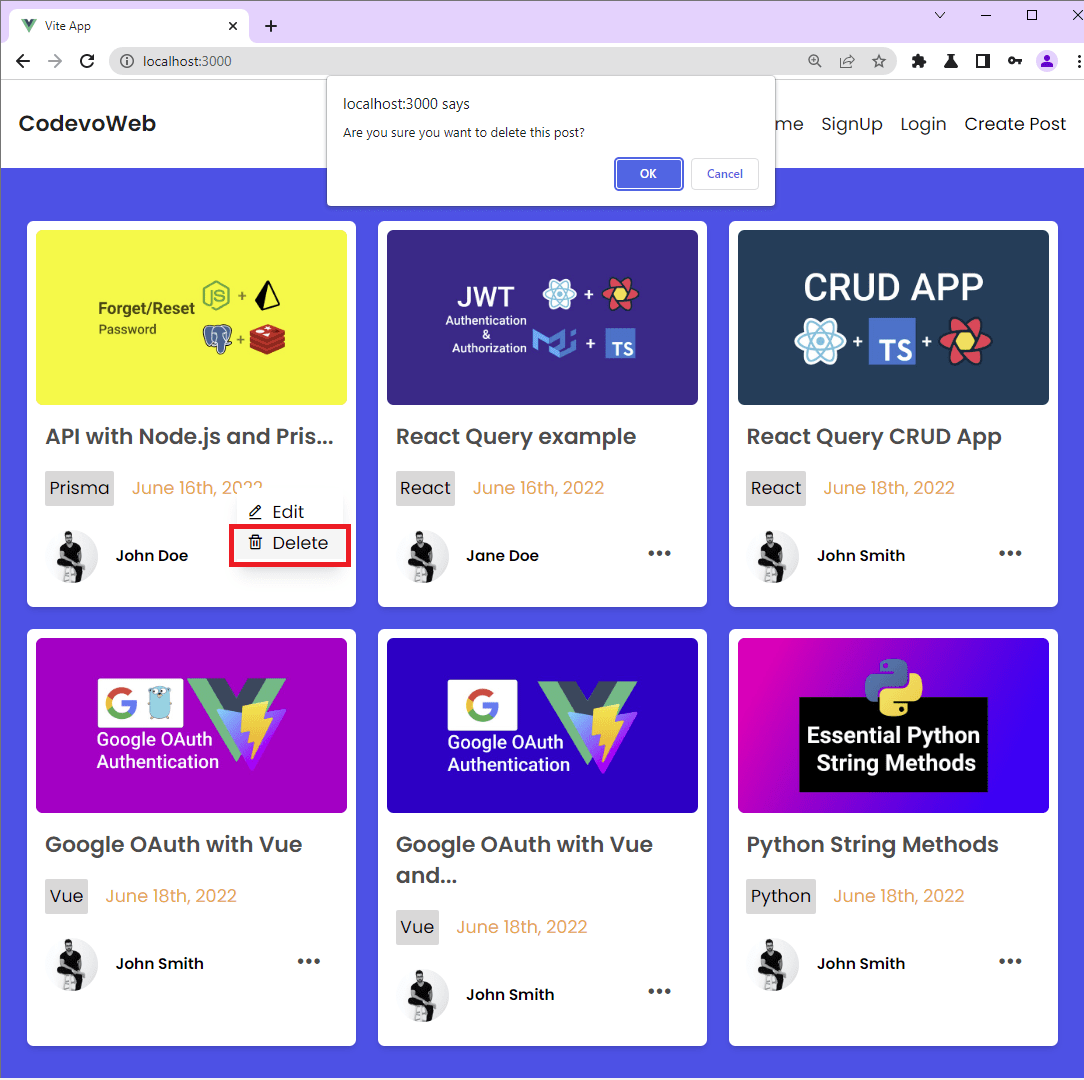Open options menu on Google OAuth with Vue card
1084x1080 pixels.
pyautogui.click(x=309, y=961)
